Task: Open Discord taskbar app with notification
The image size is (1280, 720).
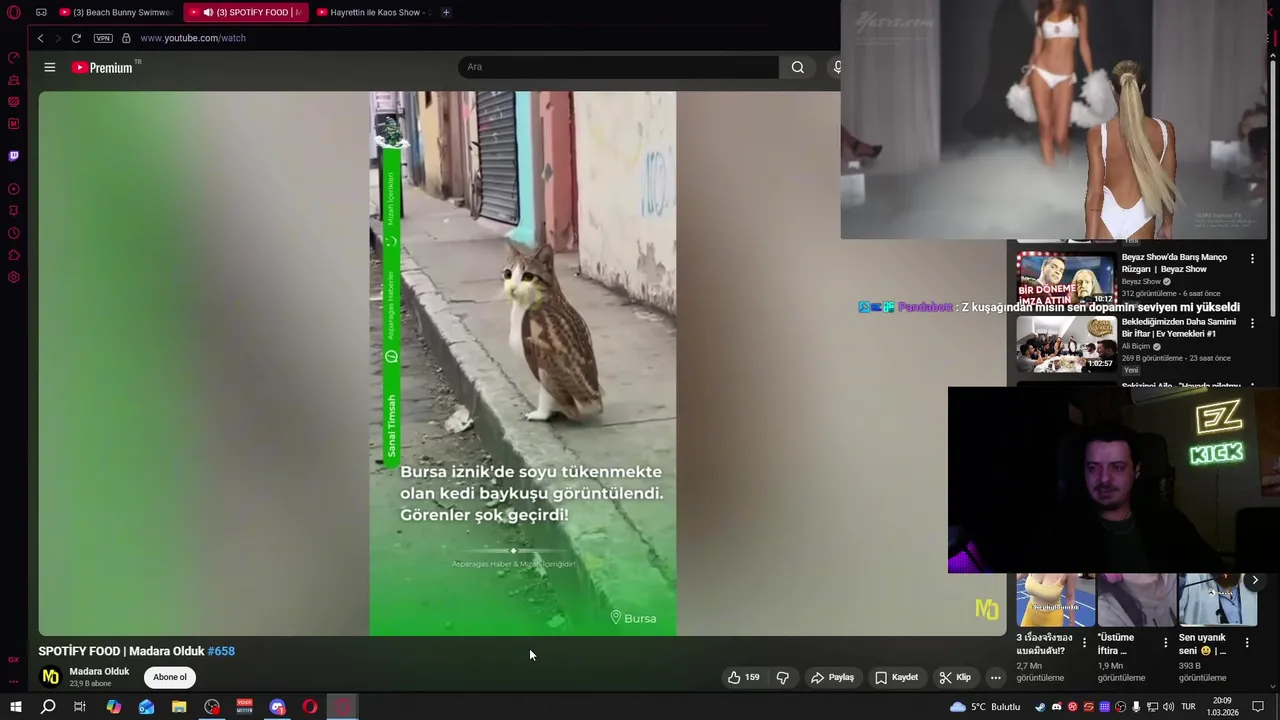Action: (277, 707)
